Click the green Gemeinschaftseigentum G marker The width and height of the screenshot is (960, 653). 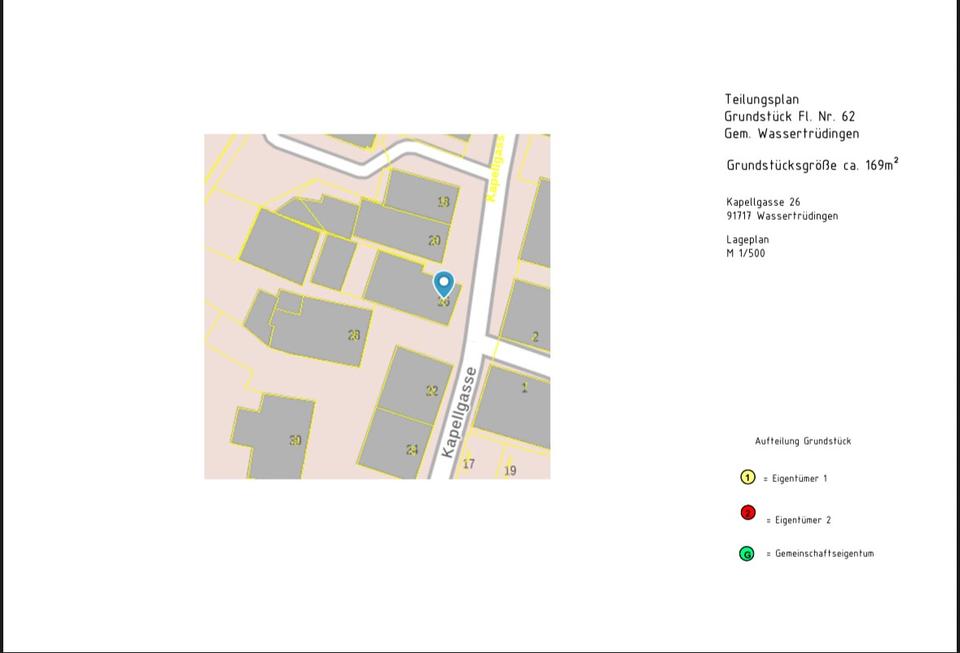(x=746, y=554)
